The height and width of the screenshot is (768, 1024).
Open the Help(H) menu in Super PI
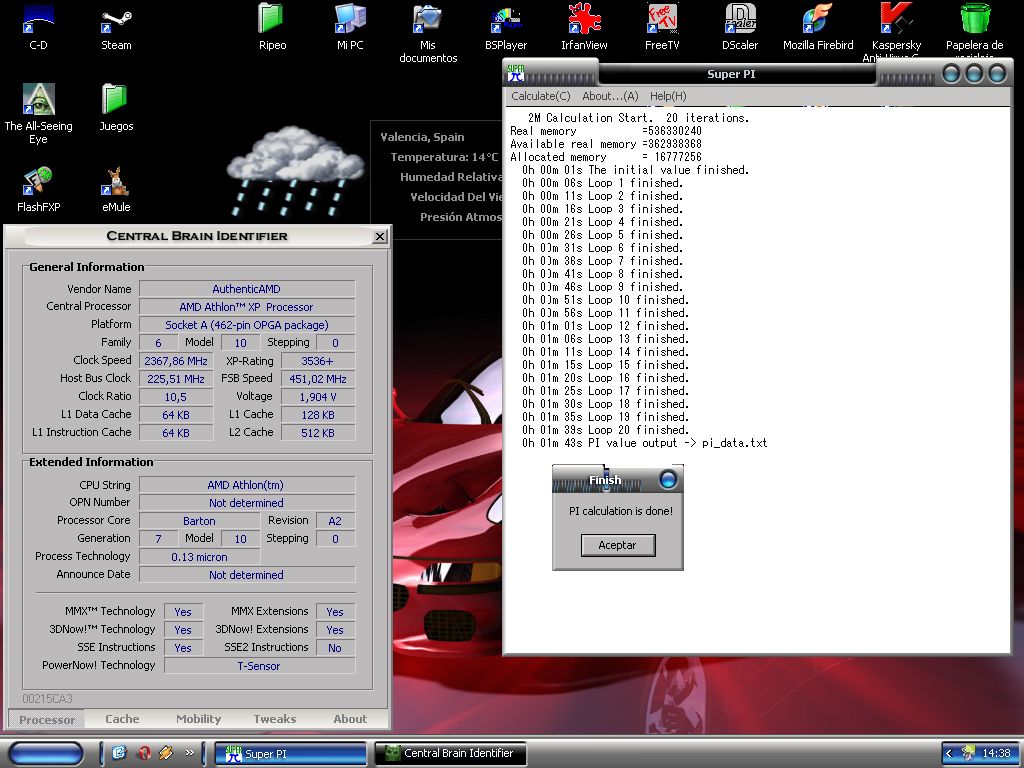click(x=668, y=96)
